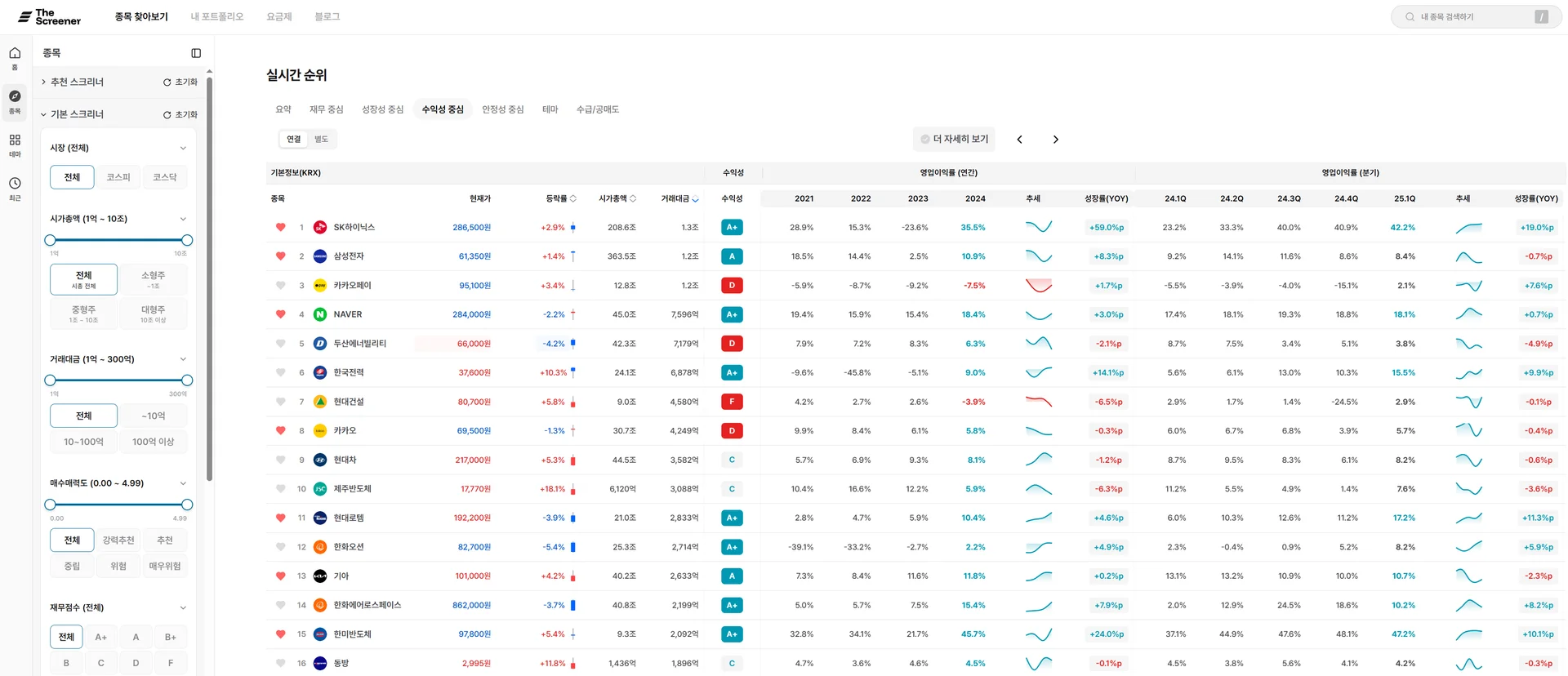Image resolution: width=1568 pixels, height=676 pixels.
Task: Select the 코스피 market button
Action: [x=118, y=177]
